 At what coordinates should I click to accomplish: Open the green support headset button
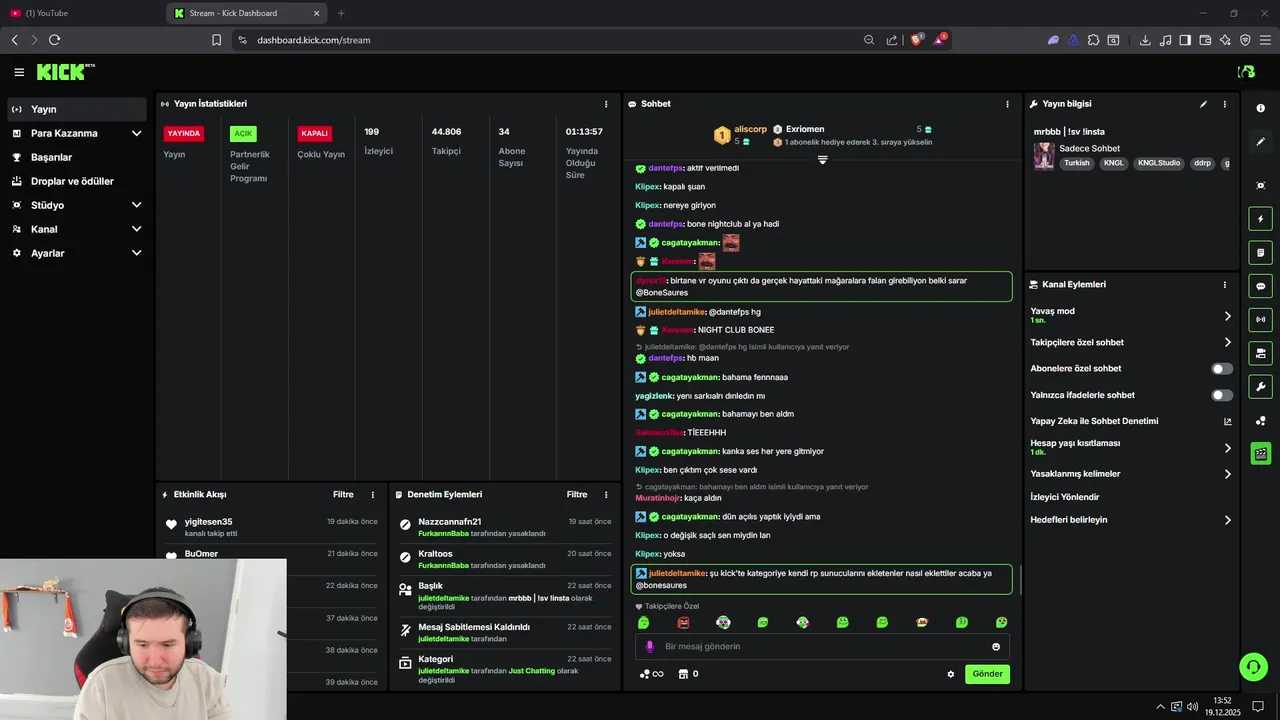tap(1252, 666)
